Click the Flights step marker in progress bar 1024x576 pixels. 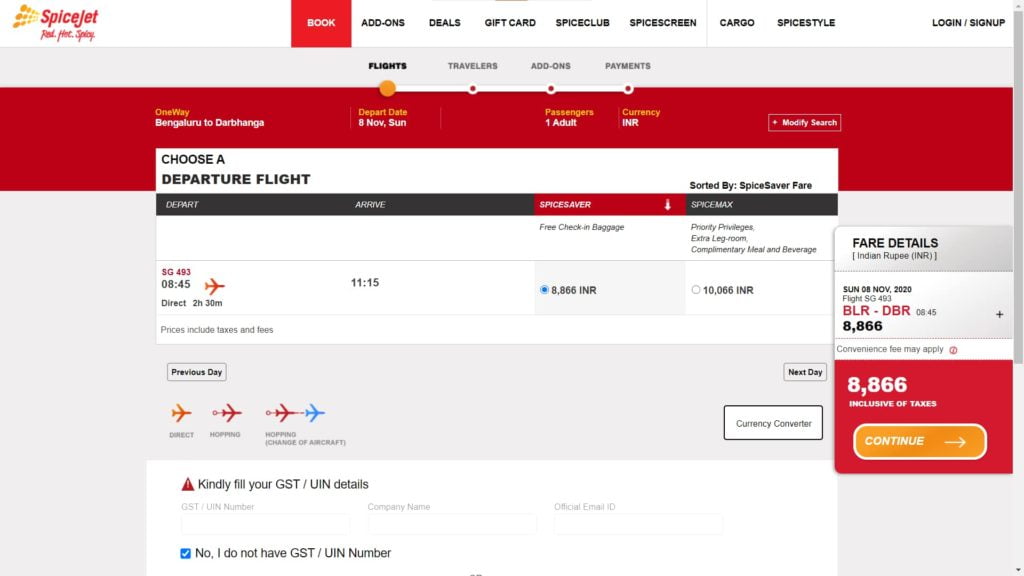click(x=387, y=88)
